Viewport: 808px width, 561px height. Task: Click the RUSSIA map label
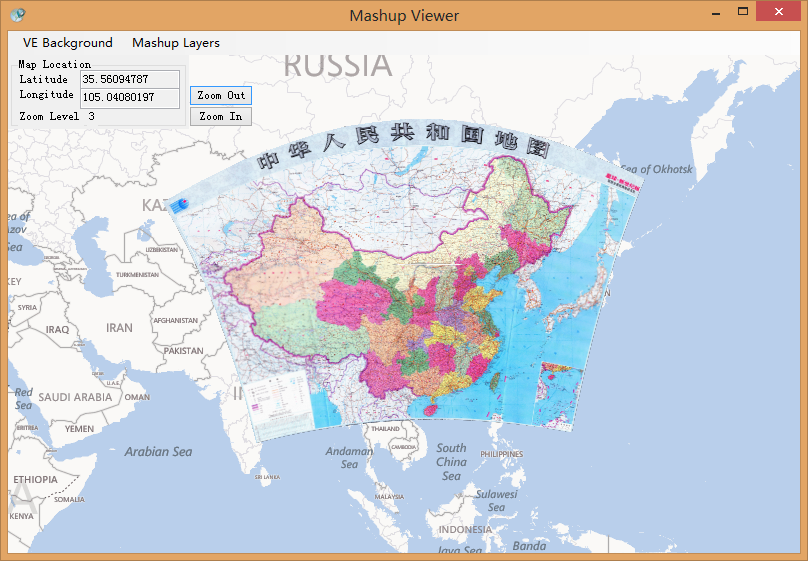click(x=338, y=65)
